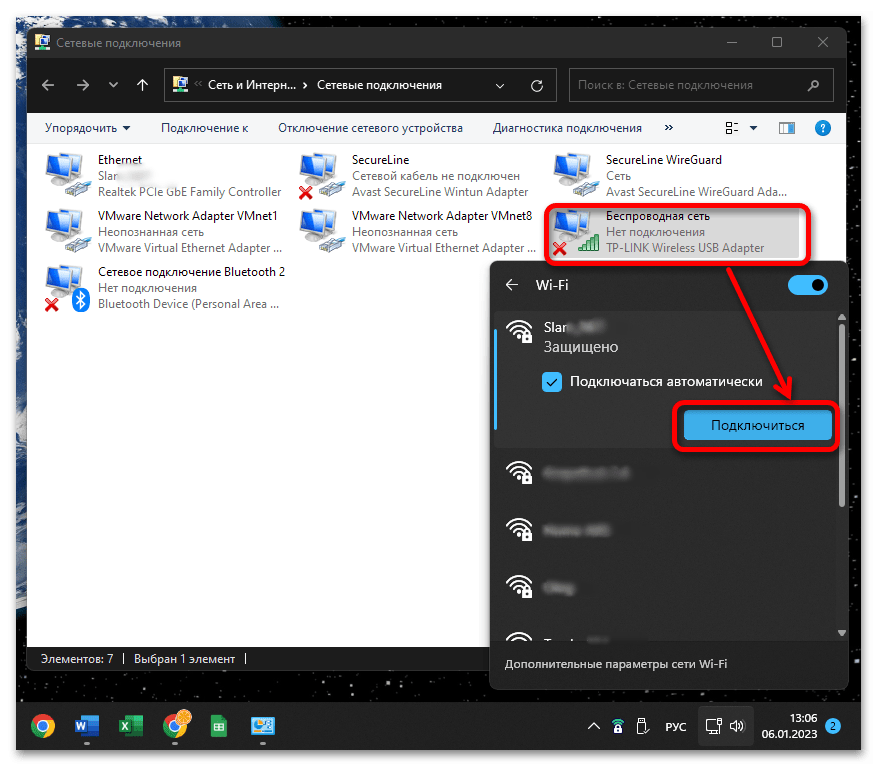Click Wi-Fi list scrollbar up arrow
Screen dimensions: 877x766
[x=842, y=317]
